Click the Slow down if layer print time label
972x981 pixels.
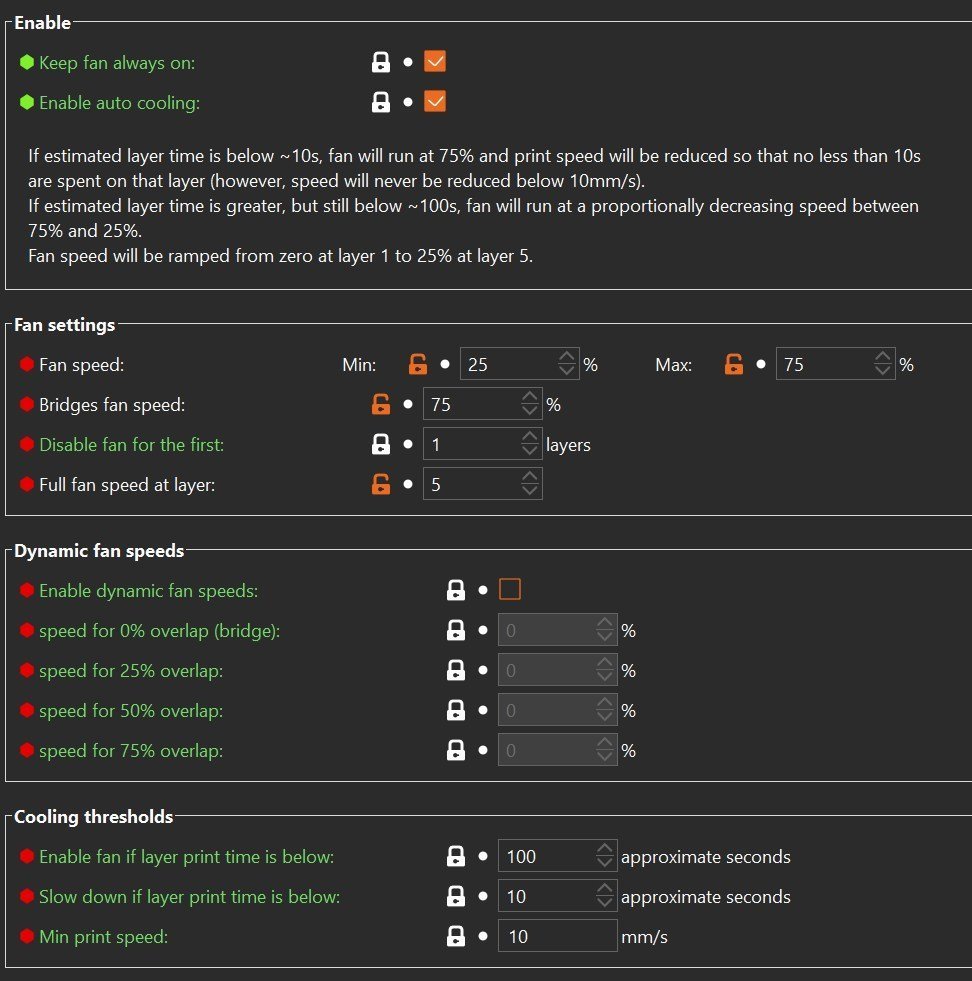coord(190,897)
